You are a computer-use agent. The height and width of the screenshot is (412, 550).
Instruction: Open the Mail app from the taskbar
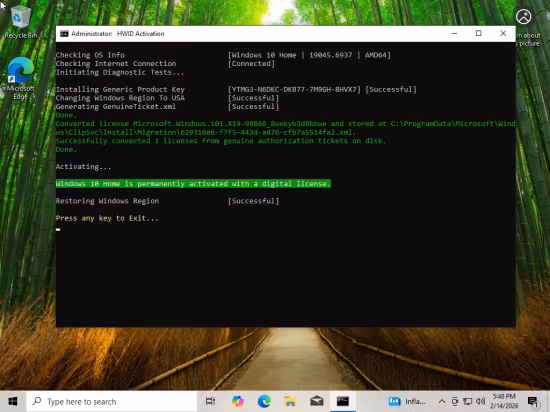pos(316,401)
